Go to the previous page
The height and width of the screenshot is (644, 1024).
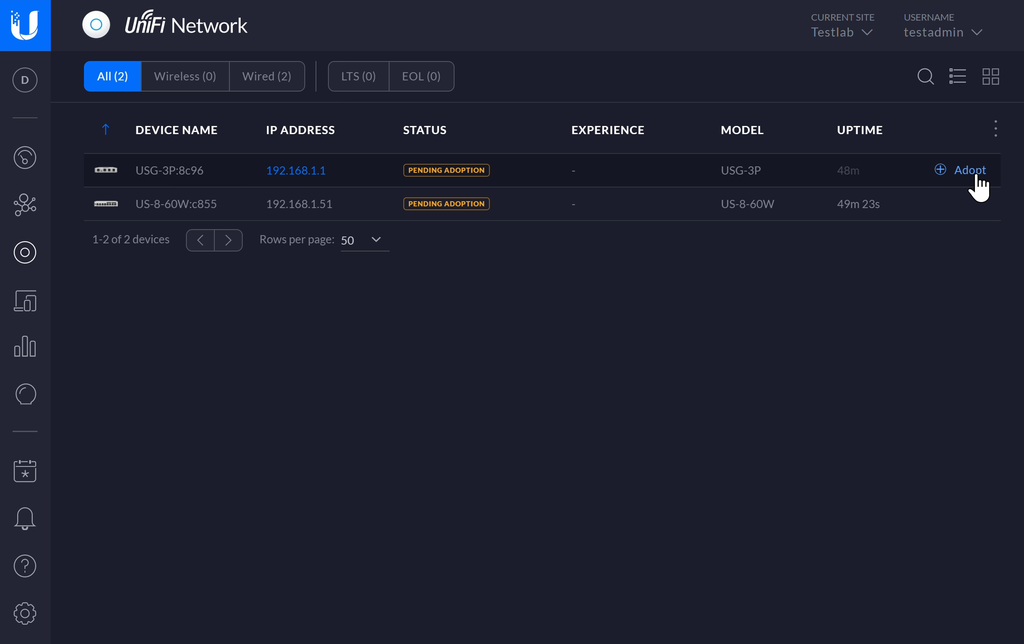[x=200, y=240]
